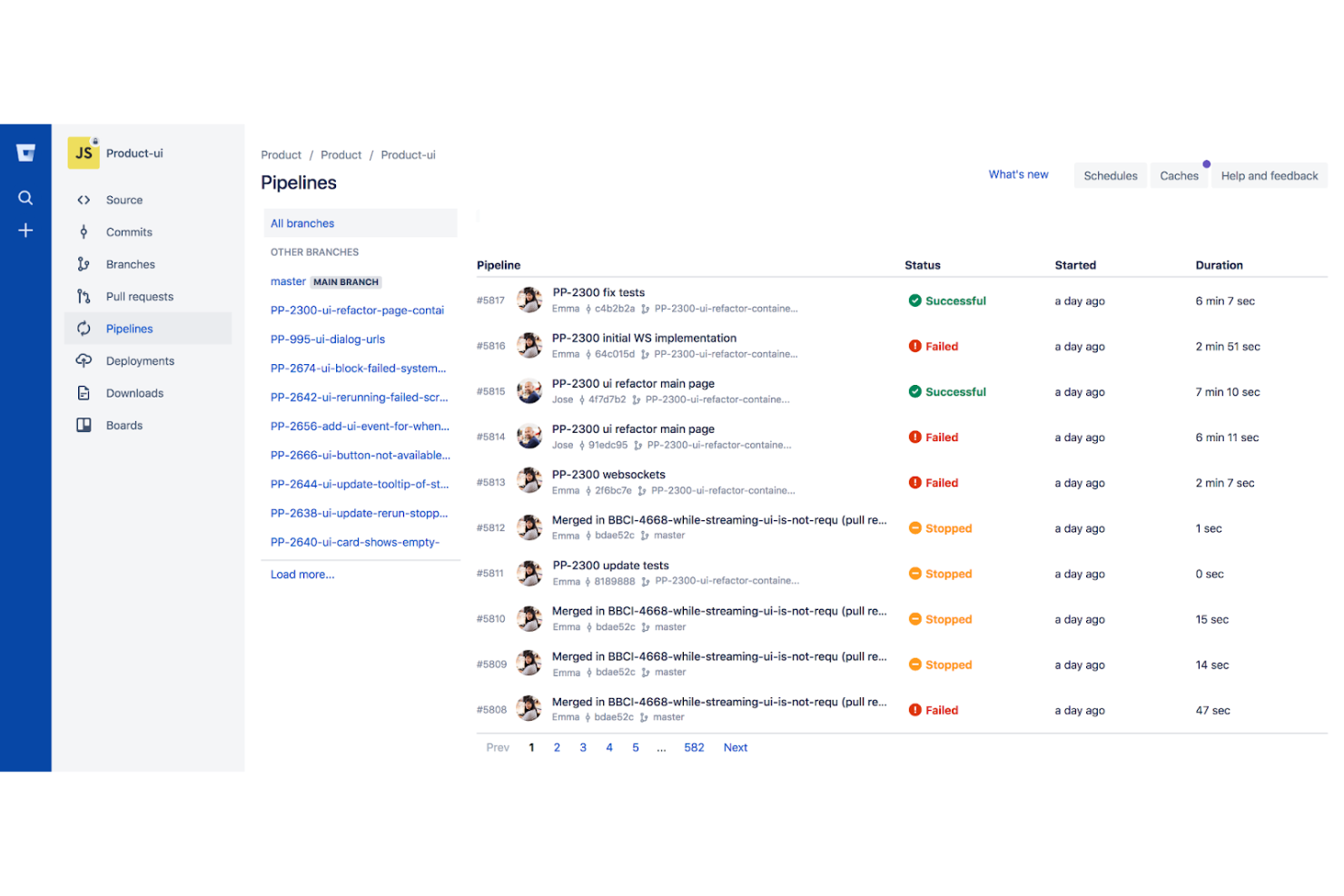The height and width of the screenshot is (896, 1344).
Task: Click the Branches icon in the navigation
Action: (84, 263)
